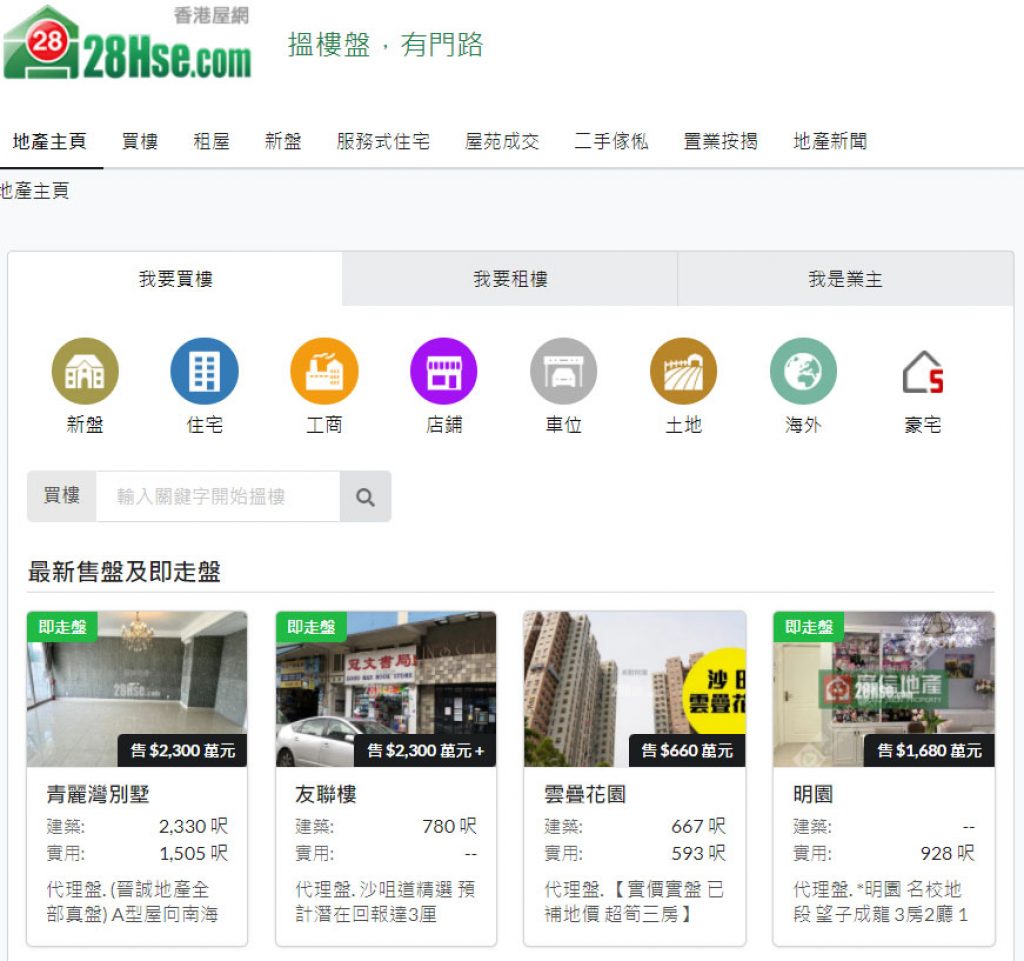Open the 地產新聞 menu item

pyautogui.click(x=830, y=141)
